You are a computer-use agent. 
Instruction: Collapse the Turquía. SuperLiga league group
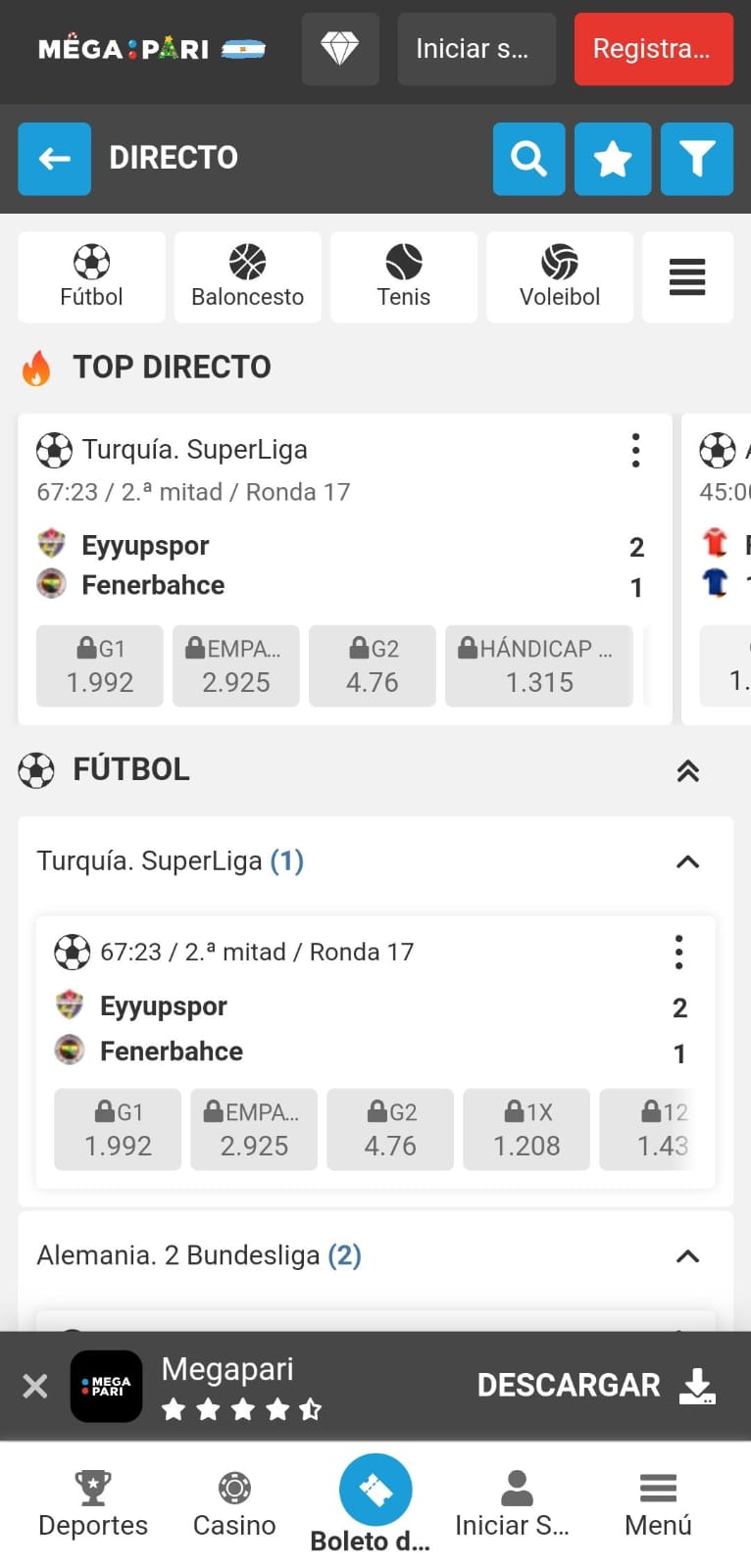tap(688, 862)
